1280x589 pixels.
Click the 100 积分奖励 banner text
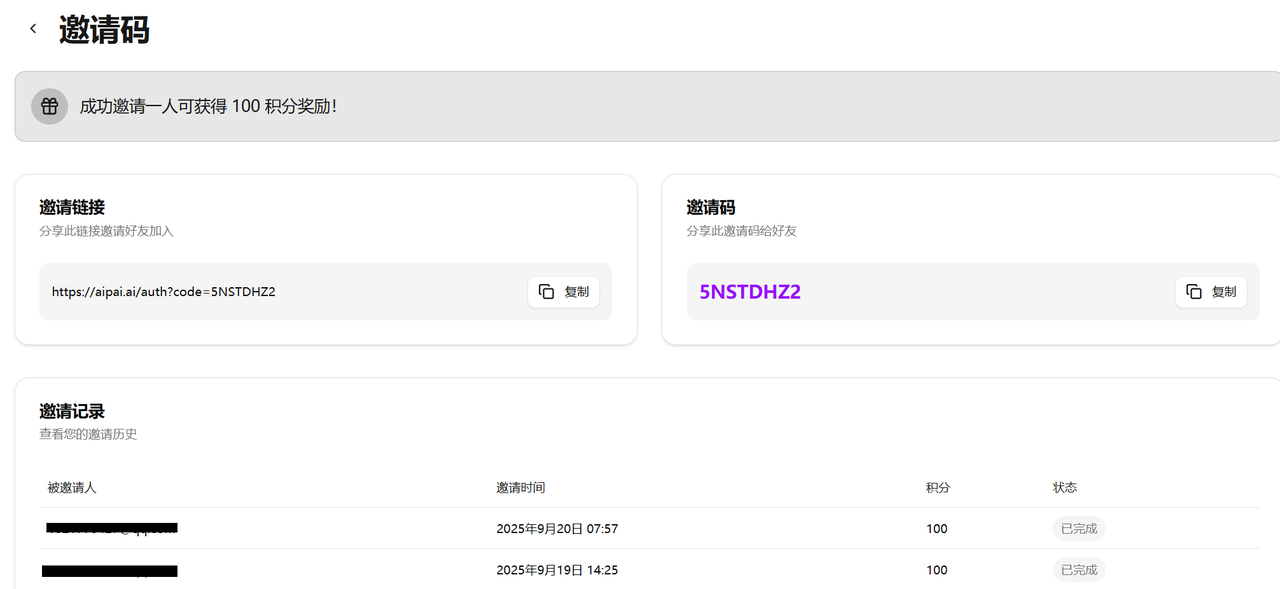click(208, 106)
